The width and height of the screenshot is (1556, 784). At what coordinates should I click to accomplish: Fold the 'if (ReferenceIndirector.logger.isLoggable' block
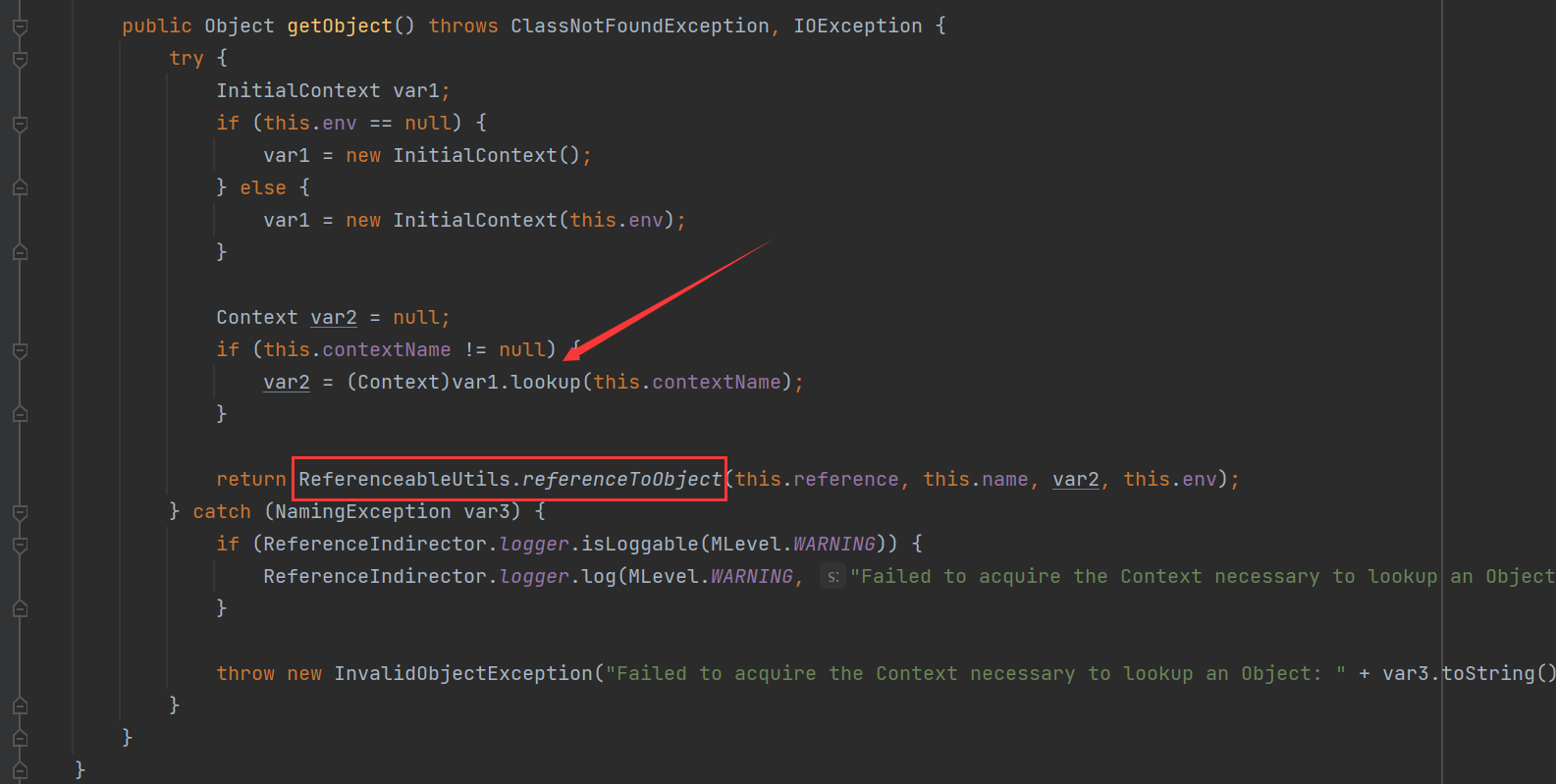click(x=20, y=545)
